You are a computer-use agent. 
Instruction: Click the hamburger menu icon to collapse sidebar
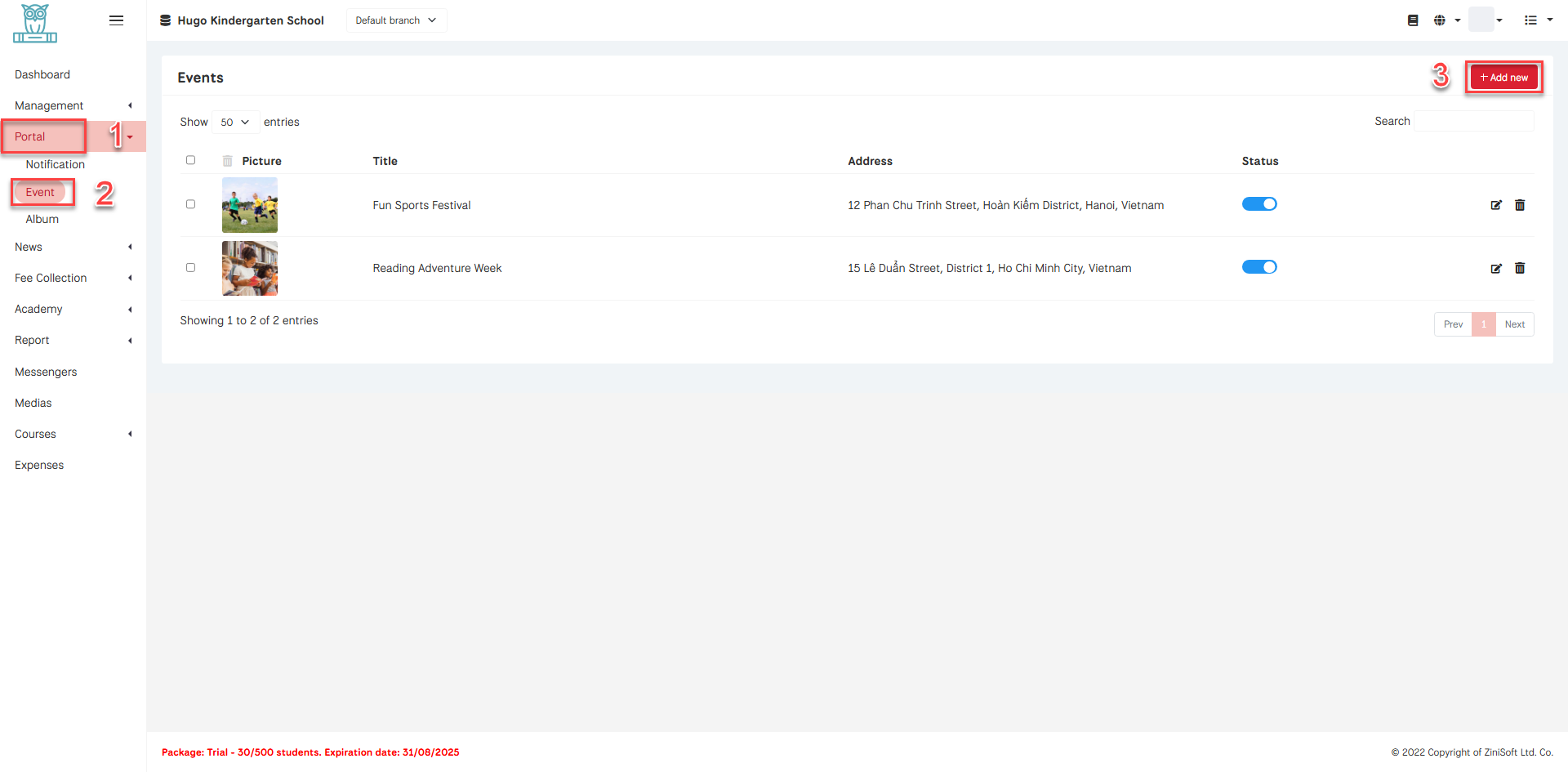click(116, 20)
